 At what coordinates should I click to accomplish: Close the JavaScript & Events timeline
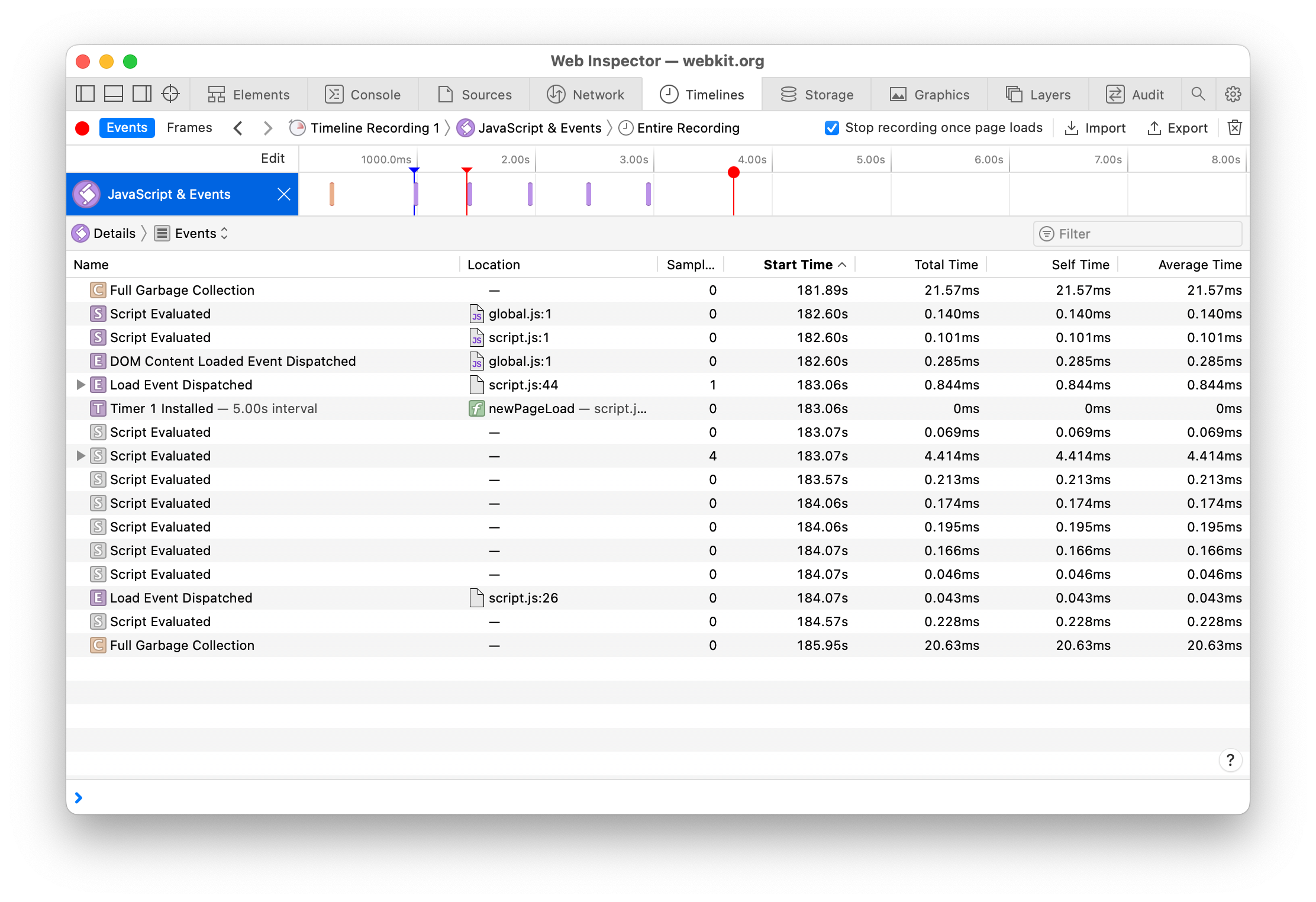284,194
